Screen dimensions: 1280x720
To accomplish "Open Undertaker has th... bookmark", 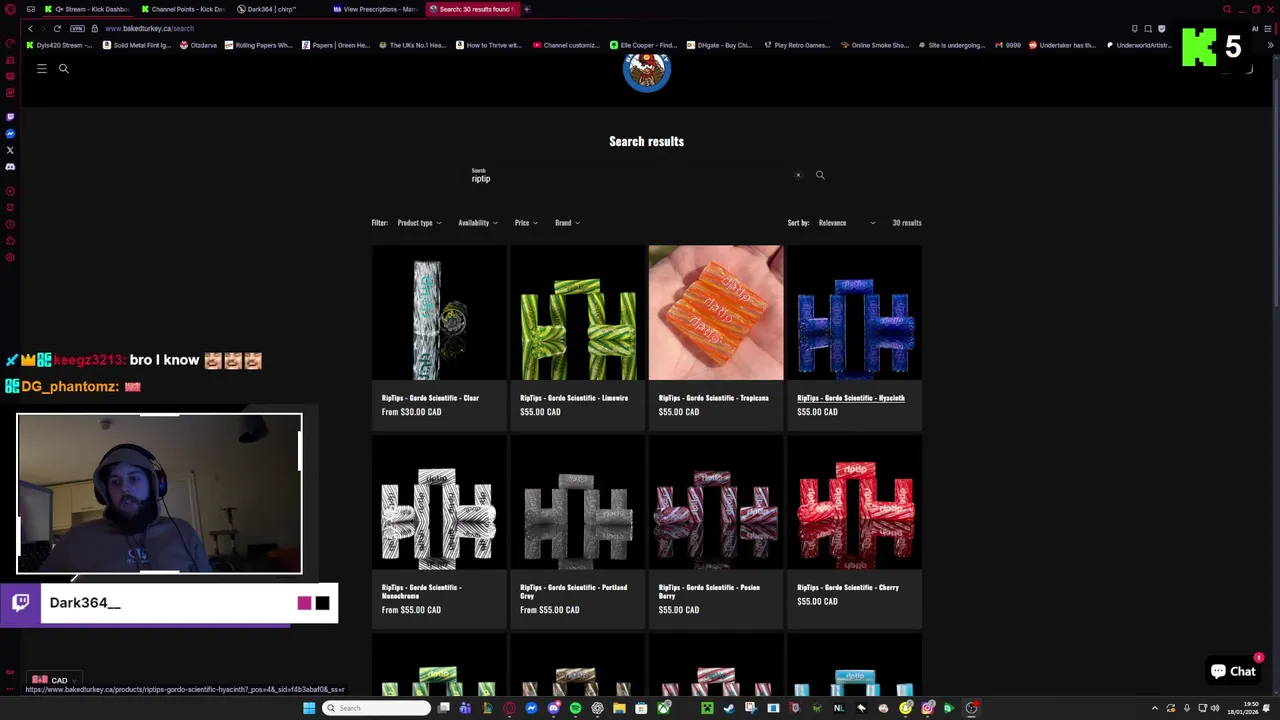I will (1063, 45).
